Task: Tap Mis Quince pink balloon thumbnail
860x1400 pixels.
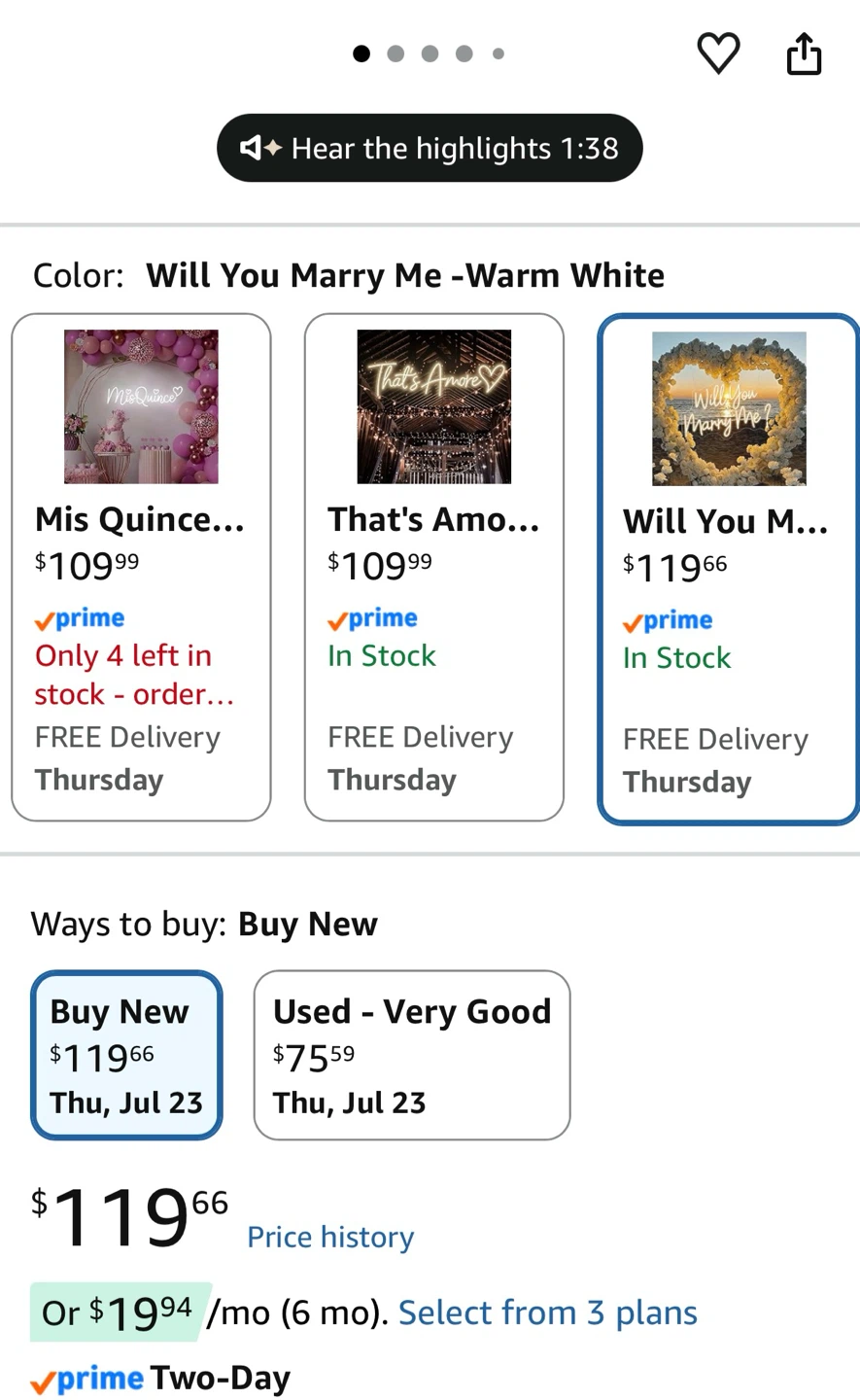Action: coord(141,406)
